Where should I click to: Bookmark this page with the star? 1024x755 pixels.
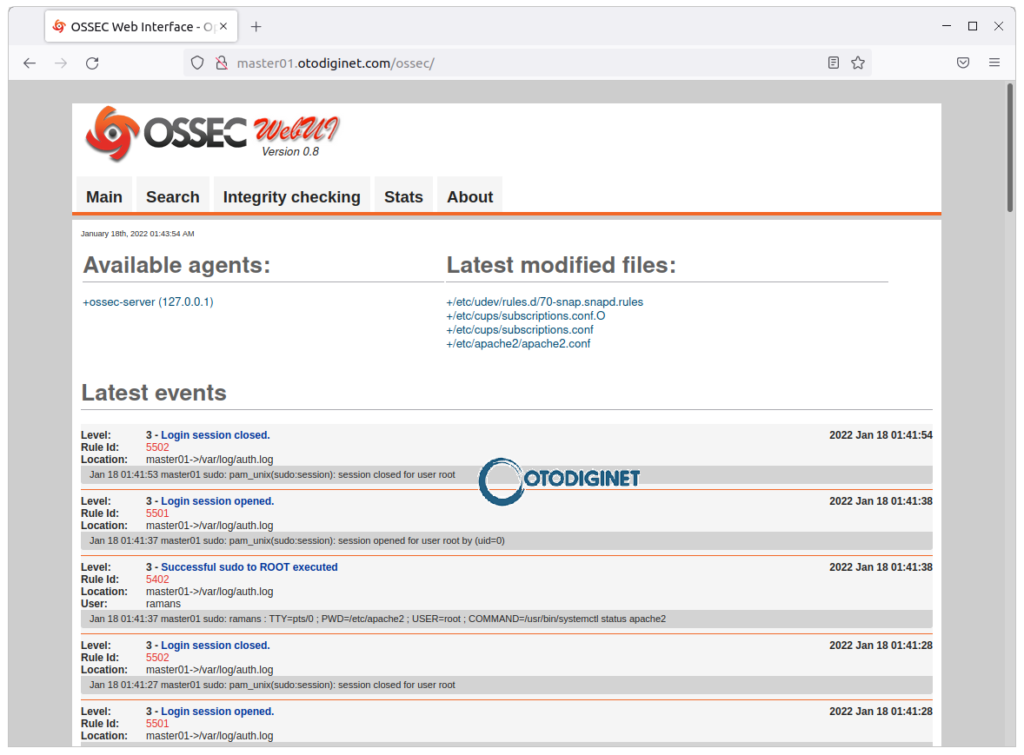[x=858, y=62]
